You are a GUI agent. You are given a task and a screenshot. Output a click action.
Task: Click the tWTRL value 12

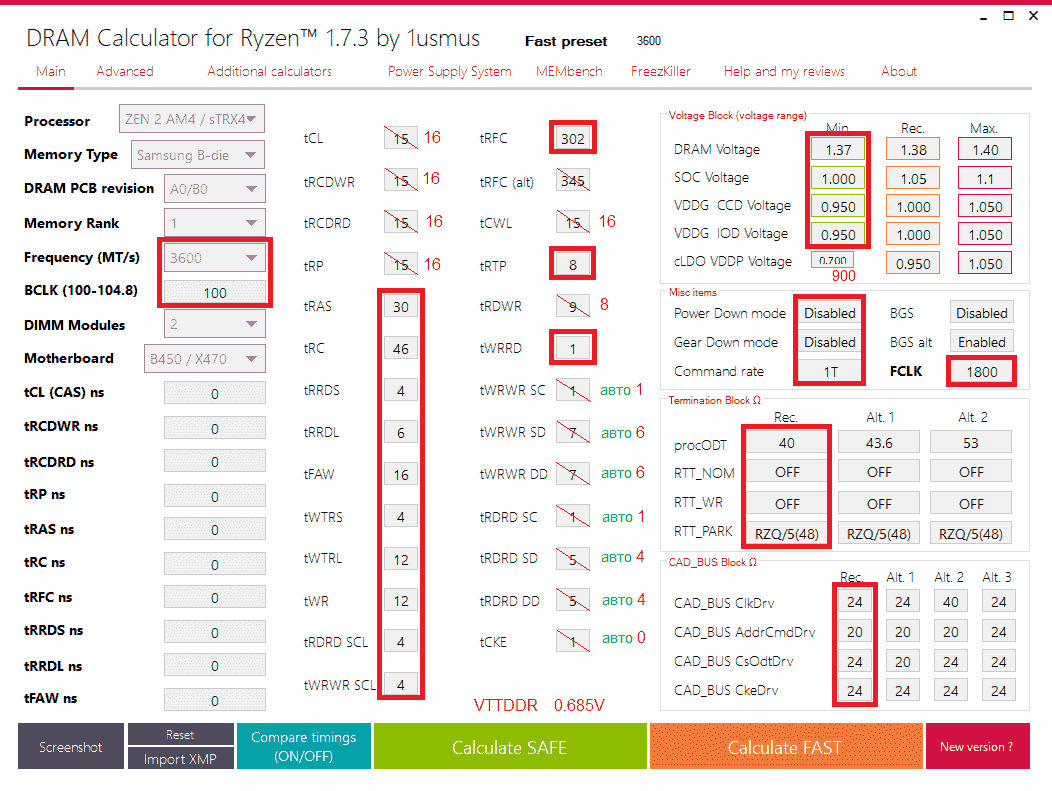(401, 559)
